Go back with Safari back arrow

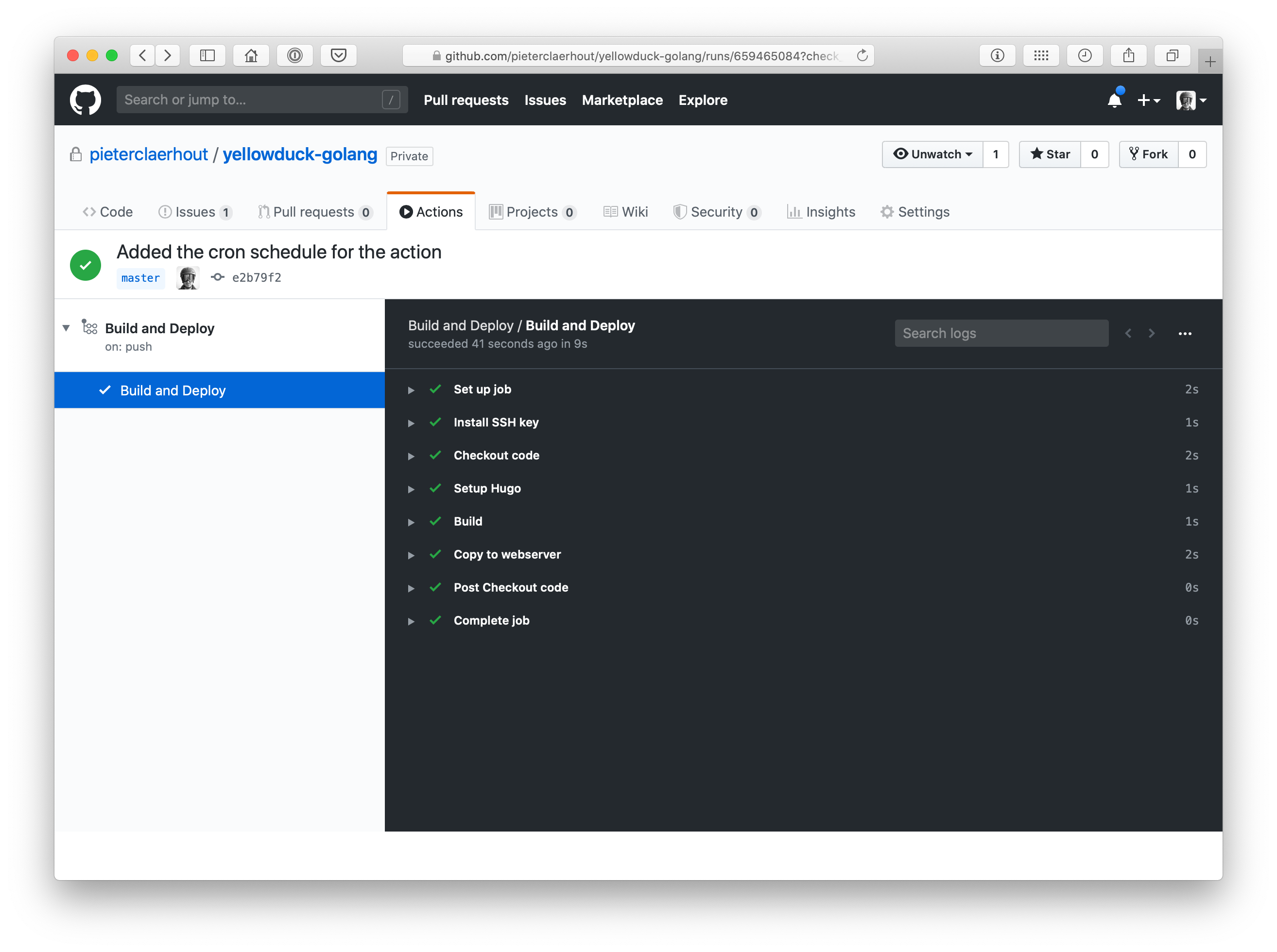142,55
